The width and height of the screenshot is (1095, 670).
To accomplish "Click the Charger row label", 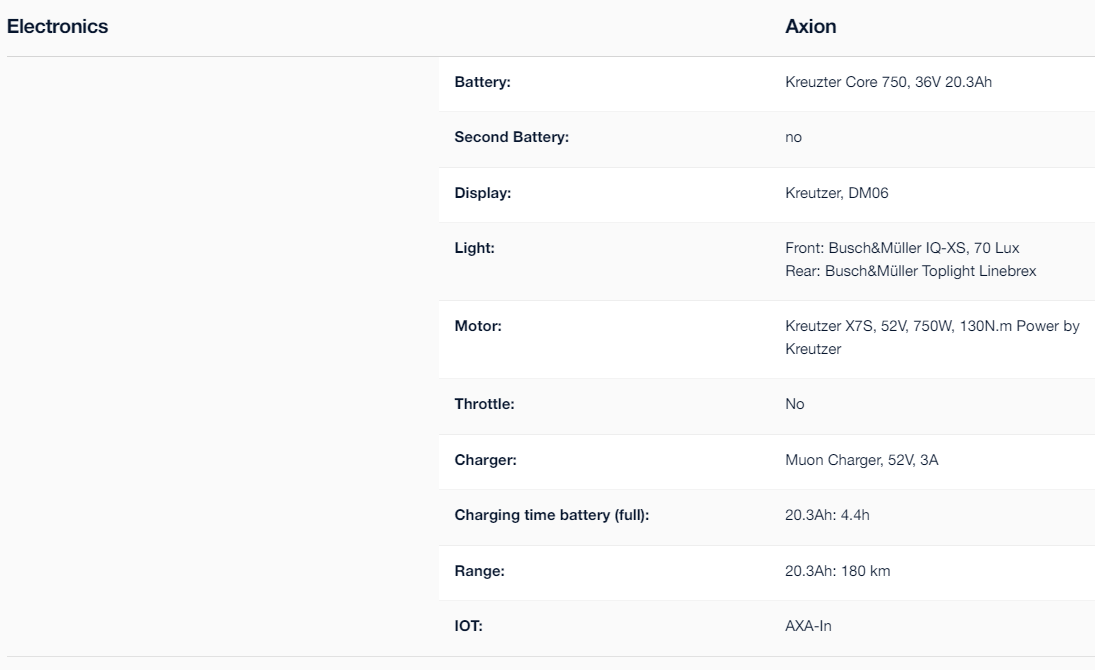I will 485,460.
